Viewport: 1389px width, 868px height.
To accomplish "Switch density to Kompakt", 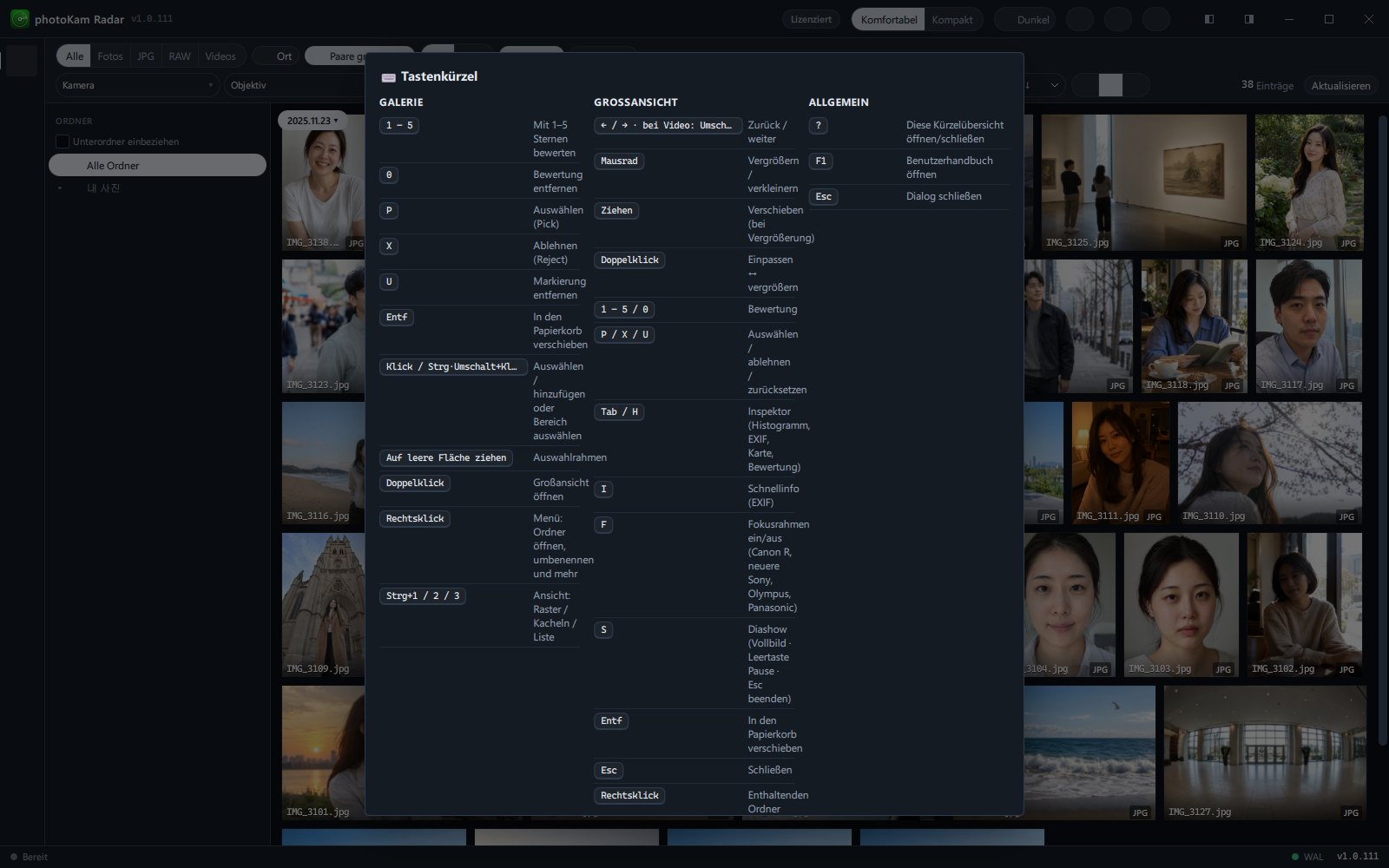I will click(952, 19).
